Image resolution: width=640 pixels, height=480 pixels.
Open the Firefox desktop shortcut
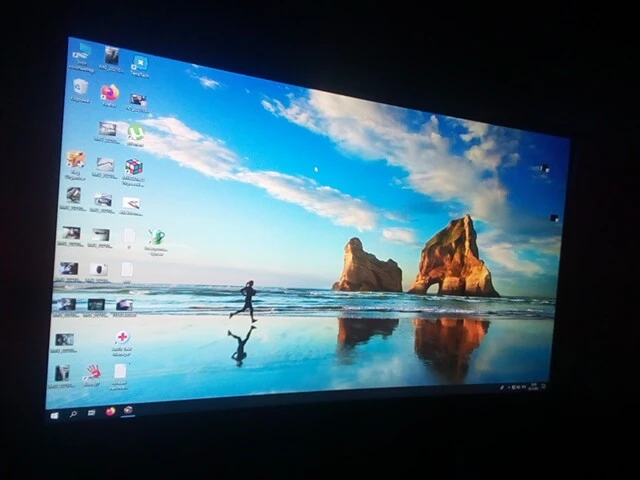click(110, 95)
